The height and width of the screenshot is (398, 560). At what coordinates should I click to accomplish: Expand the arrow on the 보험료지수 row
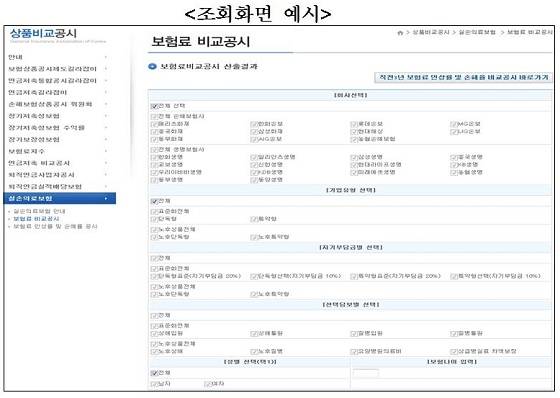coord(106,151)
